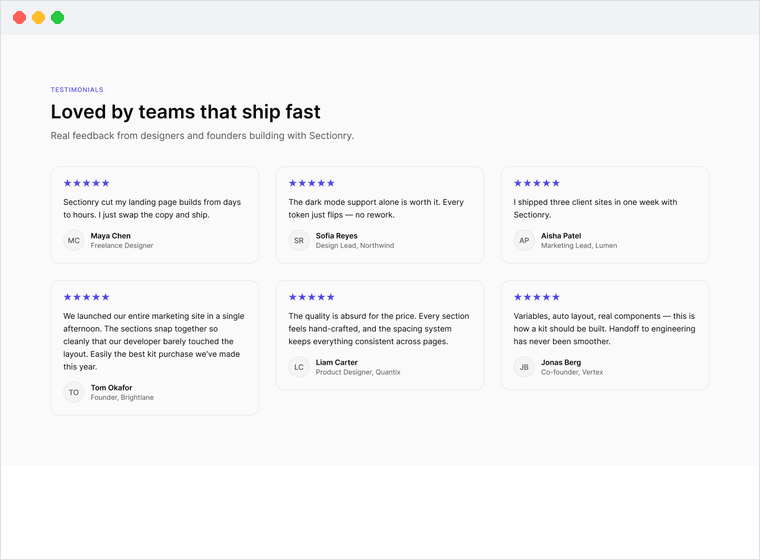Click the TESTIMONIALS label

tap(77, 90)
